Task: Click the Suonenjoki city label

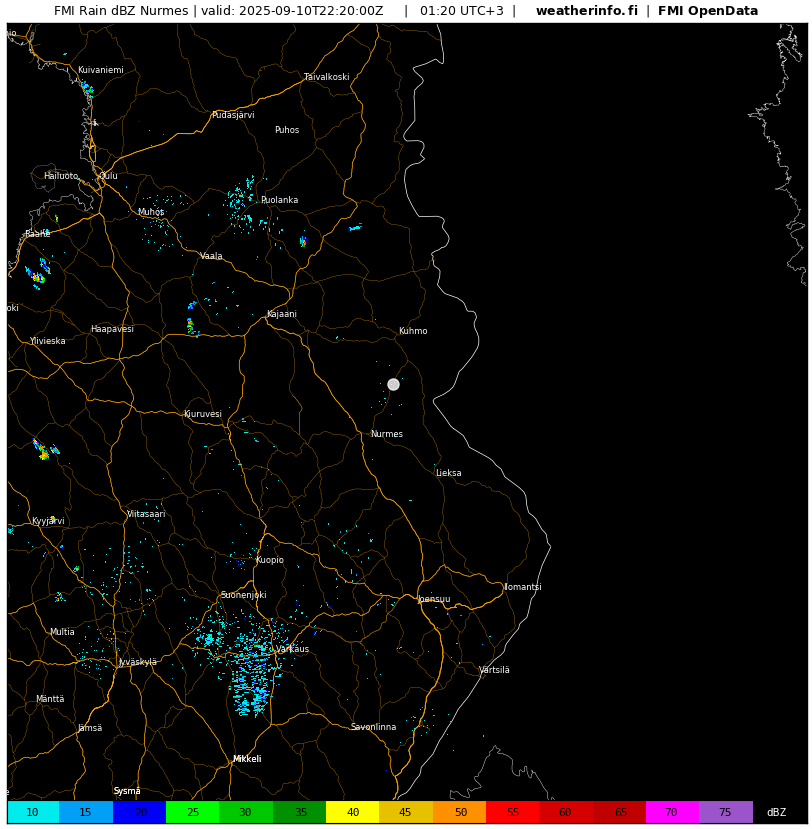Action: [x=244, y=595]
